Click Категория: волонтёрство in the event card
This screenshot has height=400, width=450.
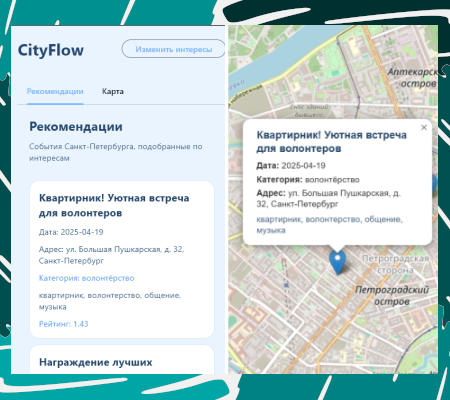(x=86, y=278)
